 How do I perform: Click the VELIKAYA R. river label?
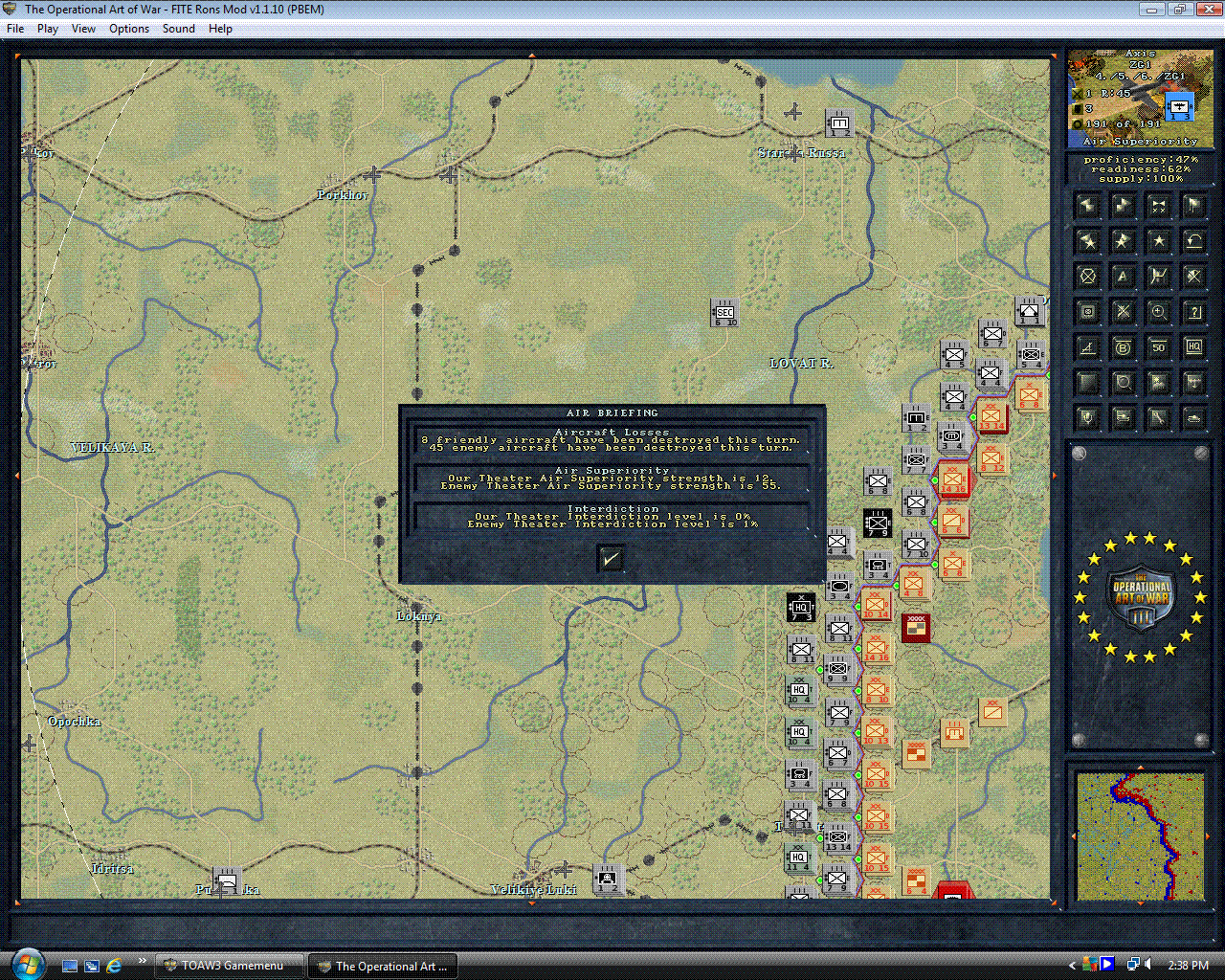point(112,448)
